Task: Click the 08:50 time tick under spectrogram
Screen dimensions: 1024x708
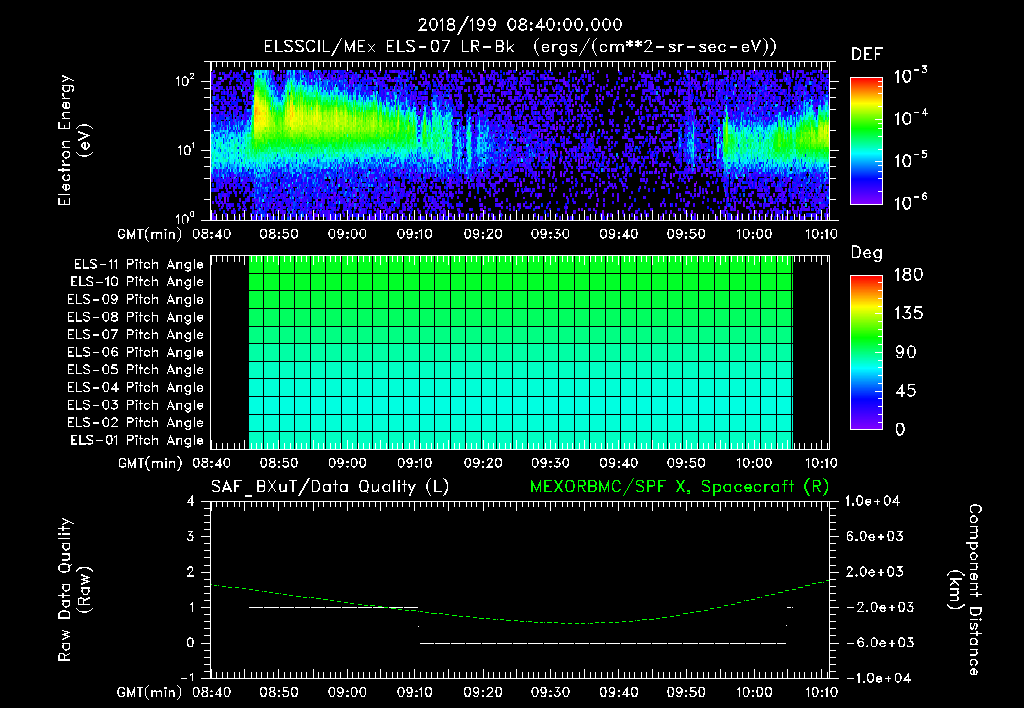Action: [279, 234]
